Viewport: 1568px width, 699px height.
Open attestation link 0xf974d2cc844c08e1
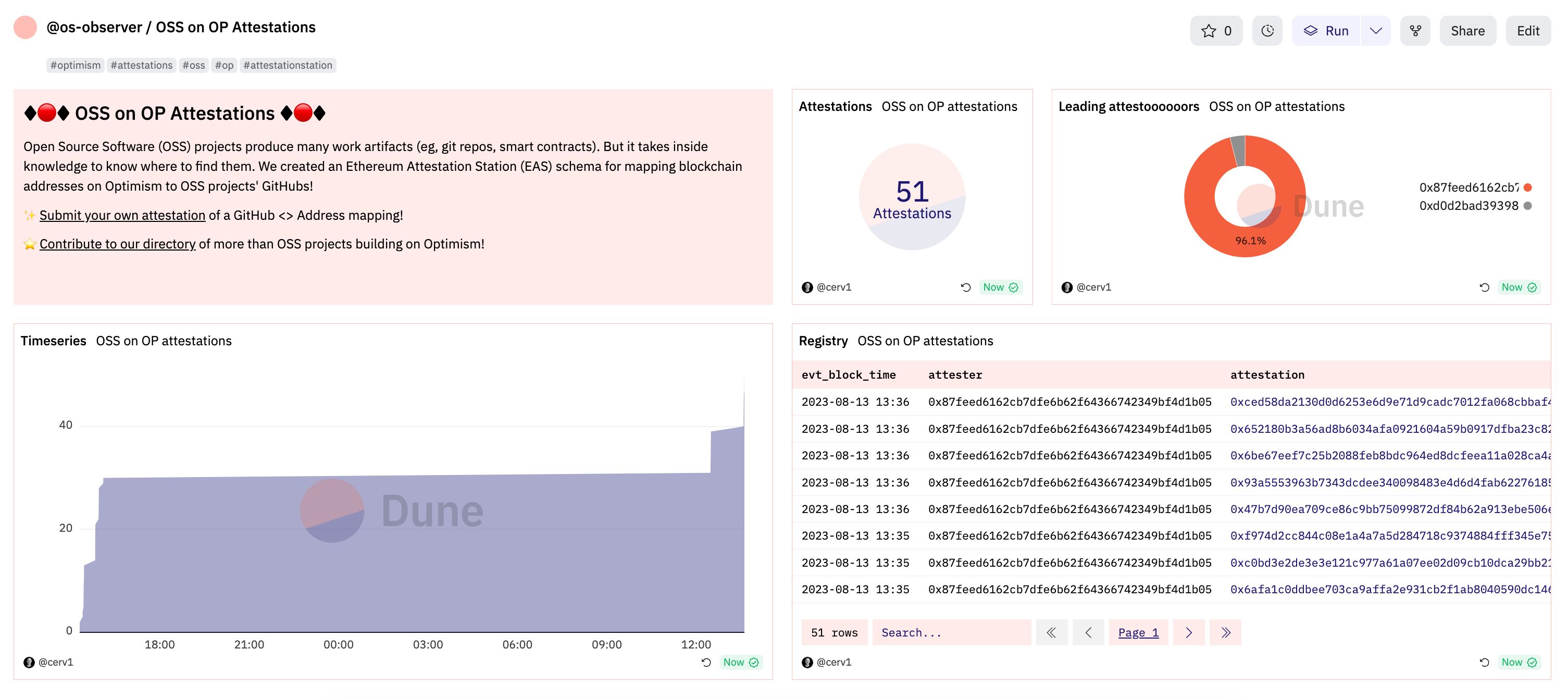pyautogui.click(x=1390, y=535)
